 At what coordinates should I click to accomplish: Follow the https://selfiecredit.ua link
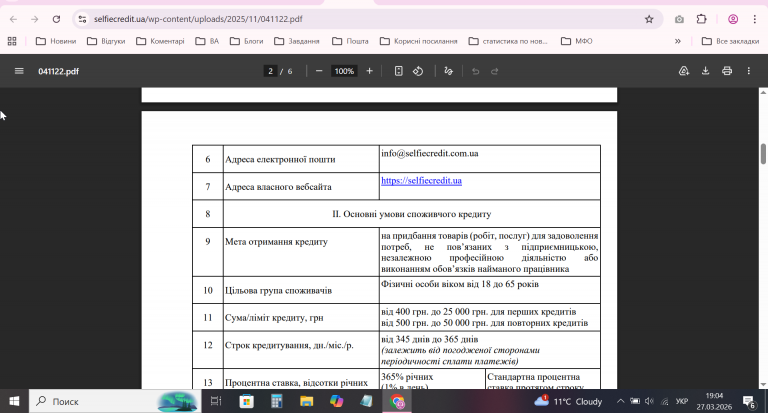[x=421, y=181]
